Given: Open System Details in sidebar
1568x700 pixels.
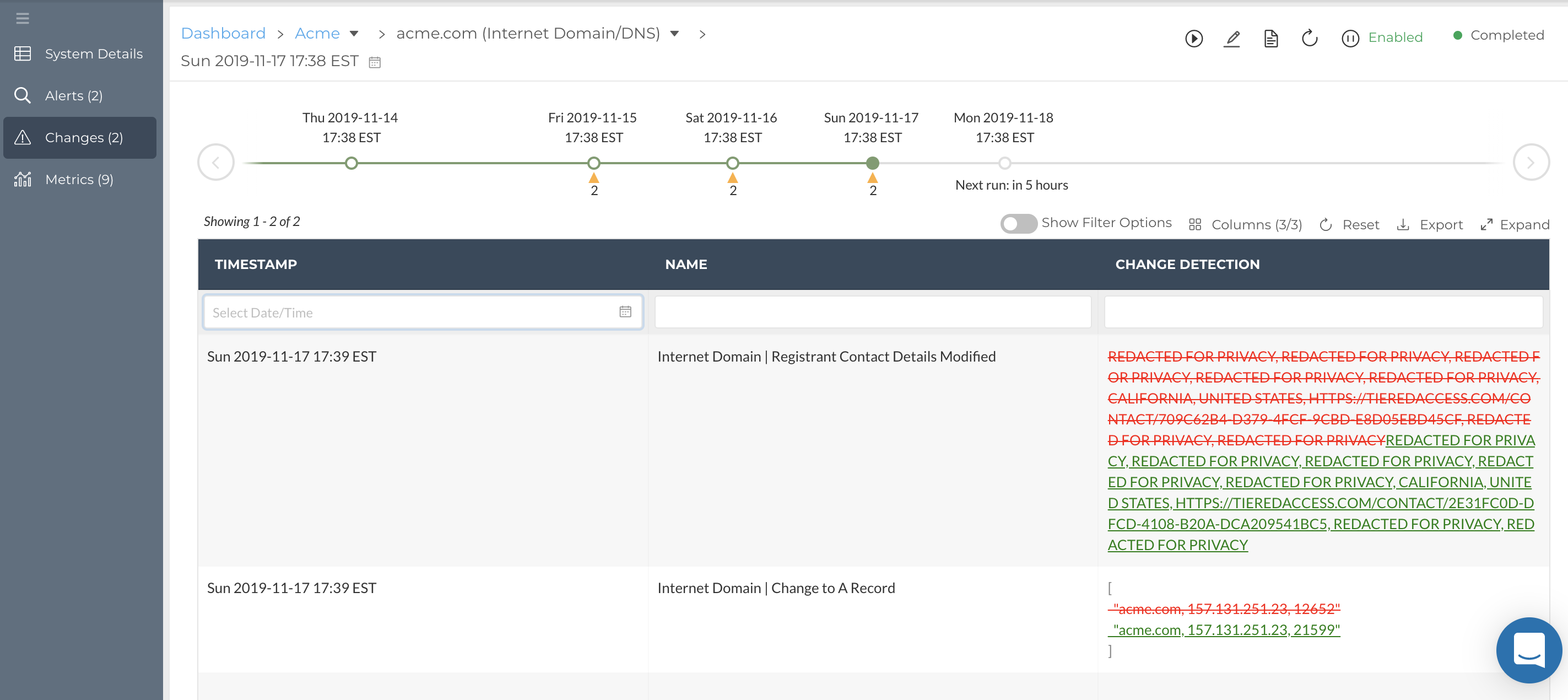Looking at the screenshot, I should tap(93, 53).
